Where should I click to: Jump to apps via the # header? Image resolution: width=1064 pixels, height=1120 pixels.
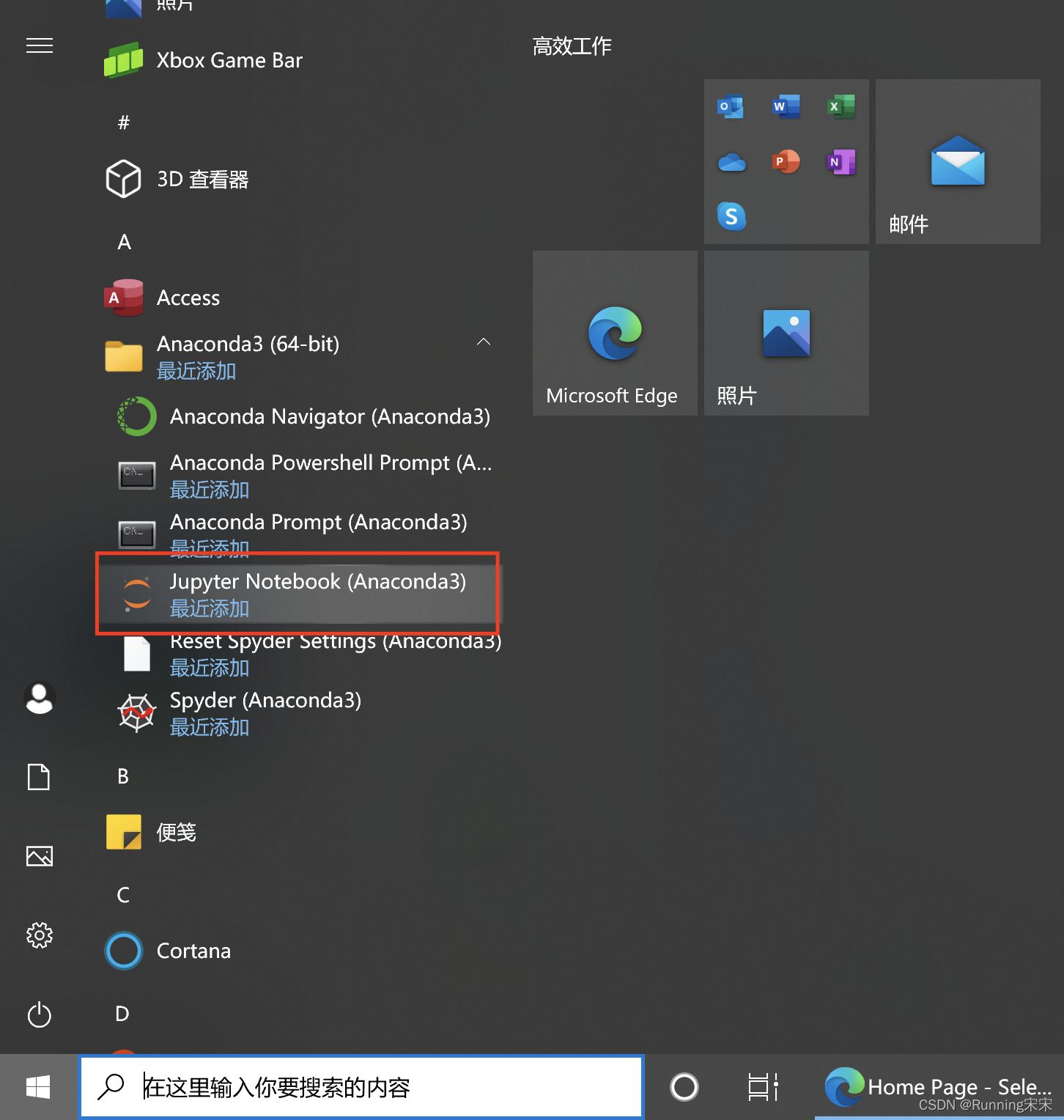coord(124,122)
